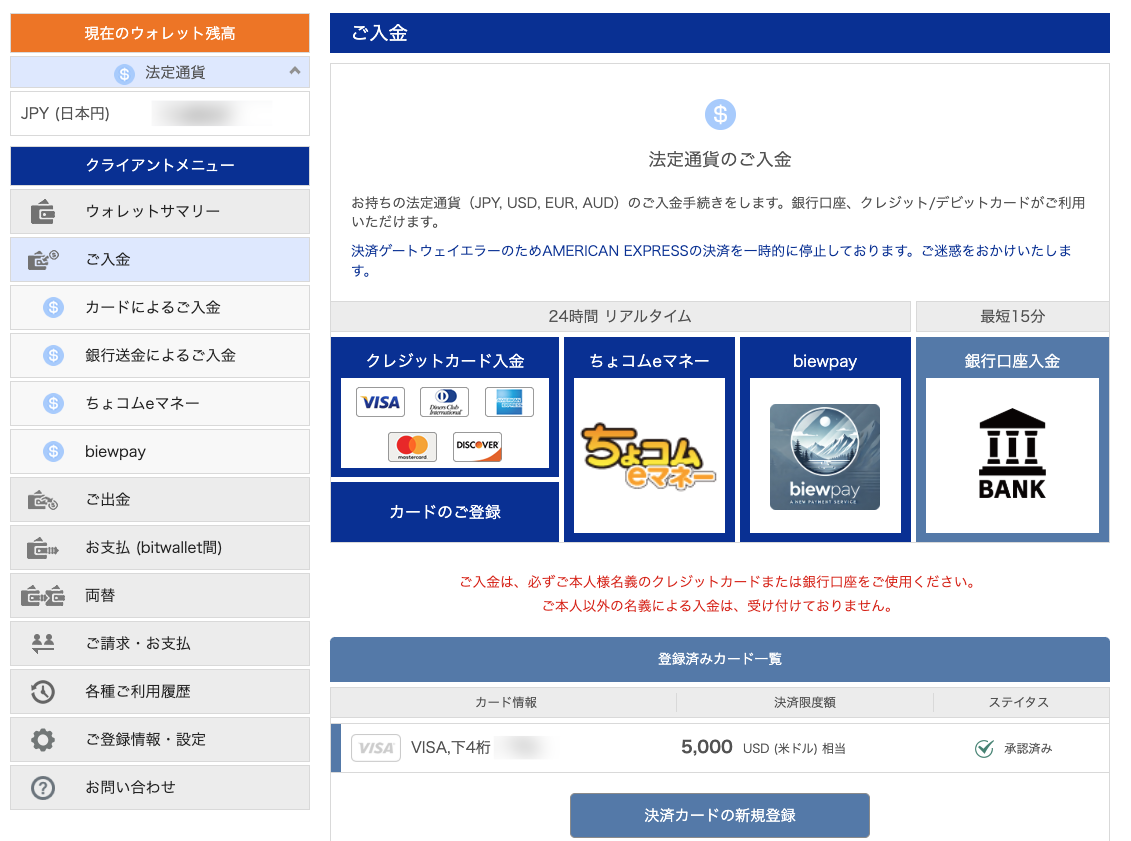This screenshot has height=841, width=1131.
Task: Click the history clock icon for 各種ご利用履歴
Action: pyautogui.click(x=43, y=692)
